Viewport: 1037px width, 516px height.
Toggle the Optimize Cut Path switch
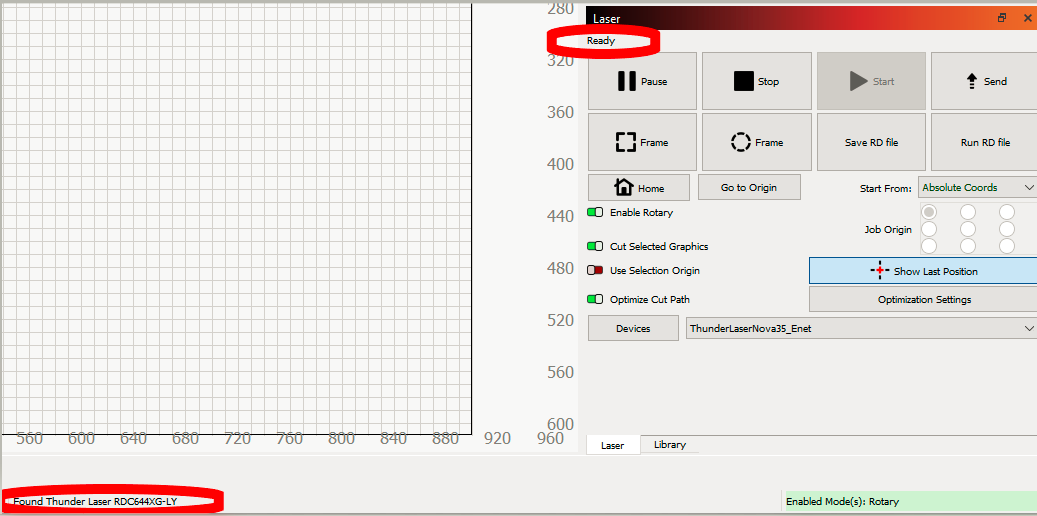(x=595, y=300)
